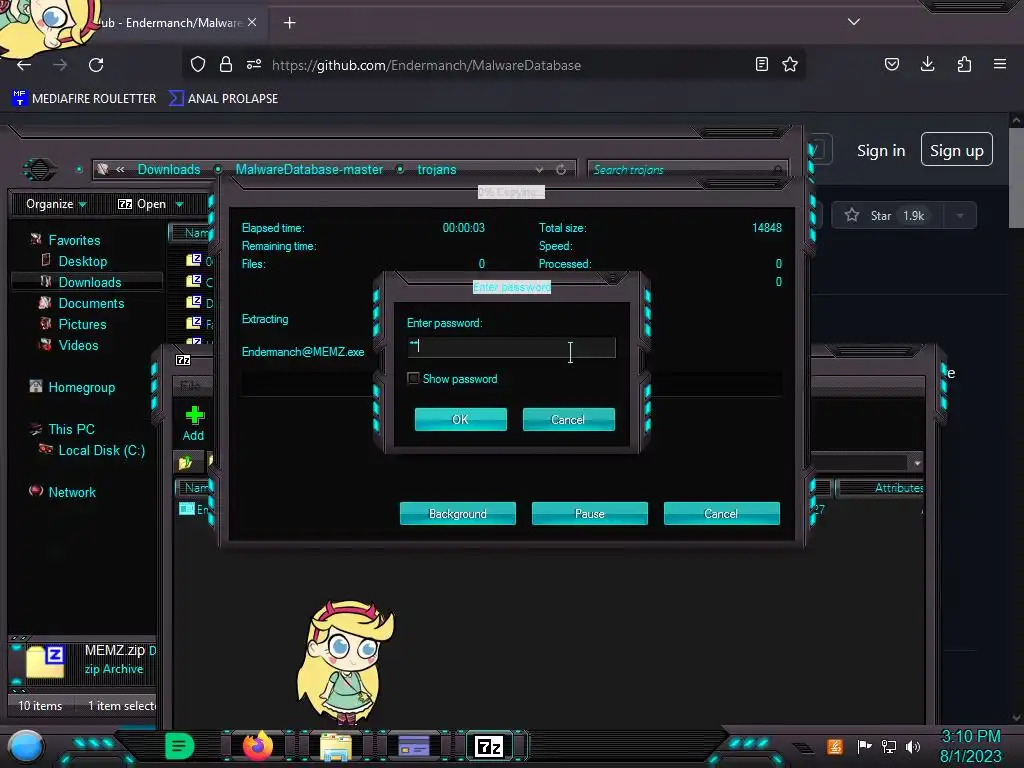
Task: Click Sign in on GitHub
Action: [881, 151]
